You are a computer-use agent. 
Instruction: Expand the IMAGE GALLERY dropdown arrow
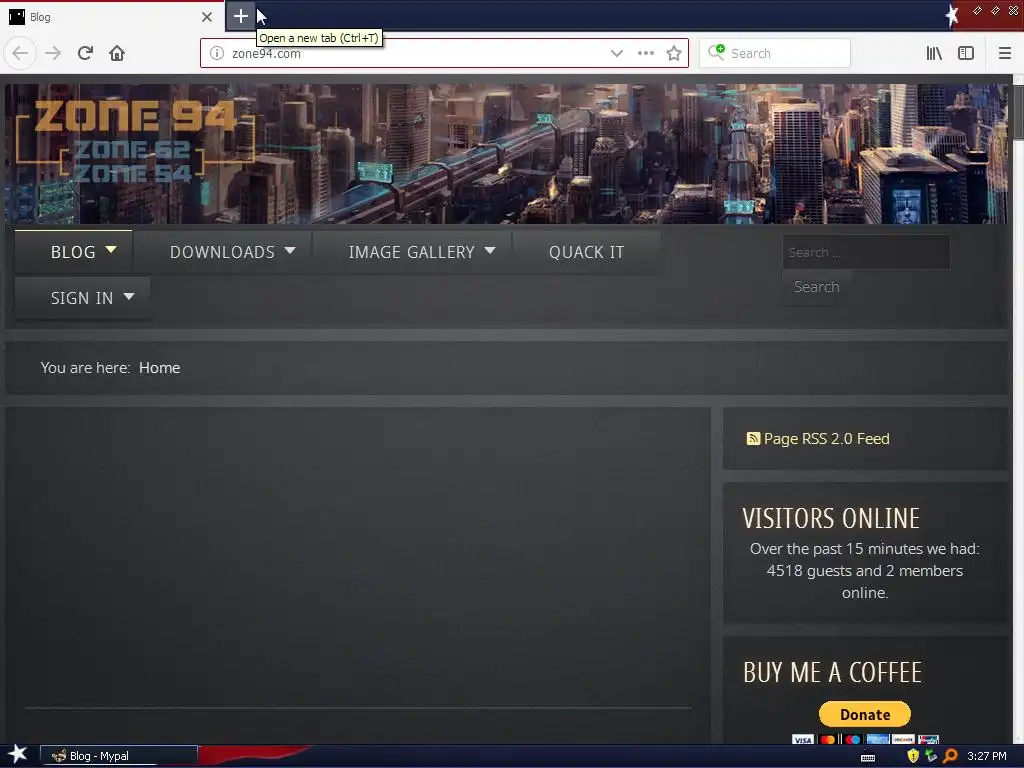pos(490,250)
